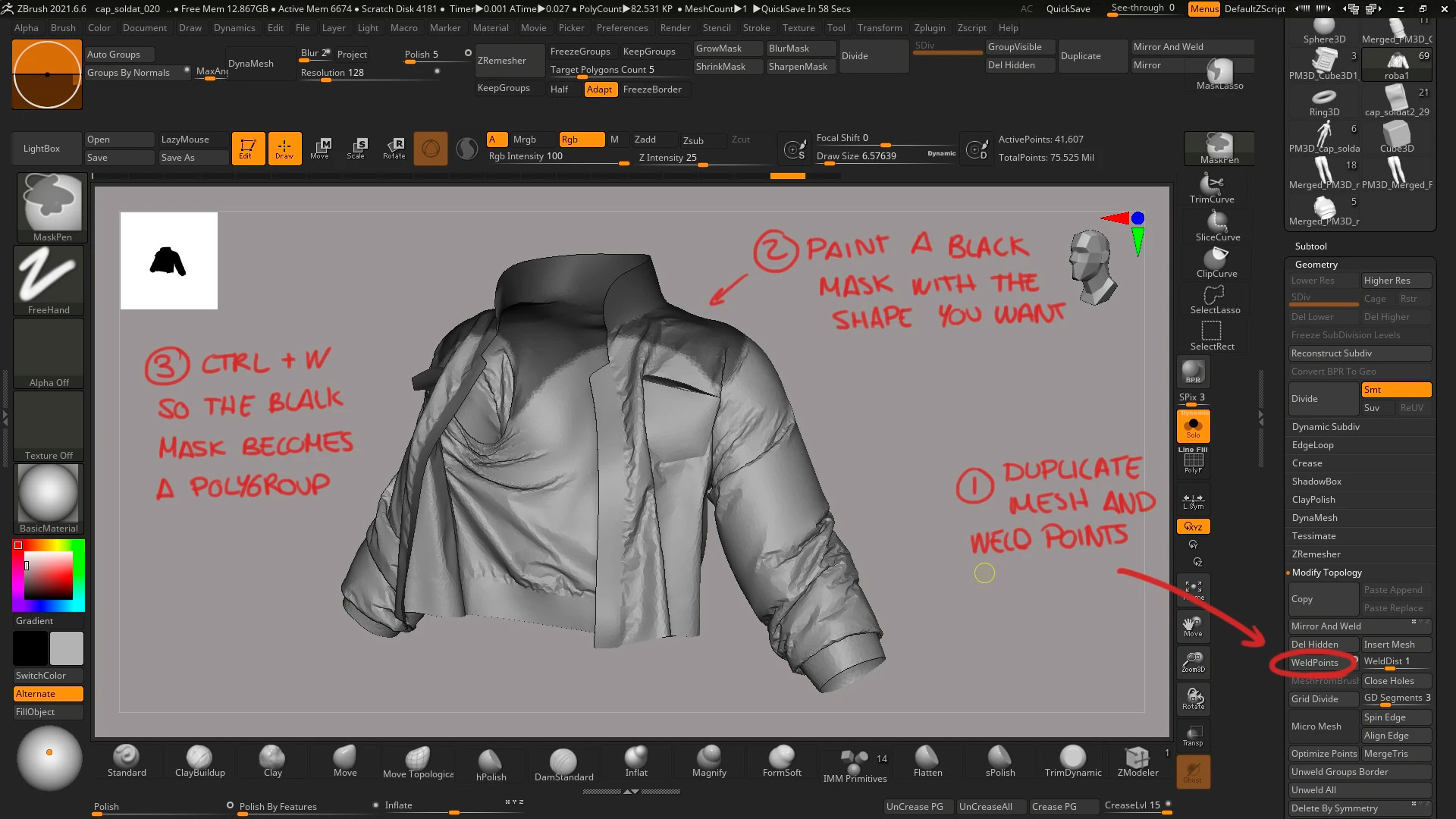Choose the SelectLasso tool
The width and height of the screenshot is (1456, 819).
[1214, 299]
